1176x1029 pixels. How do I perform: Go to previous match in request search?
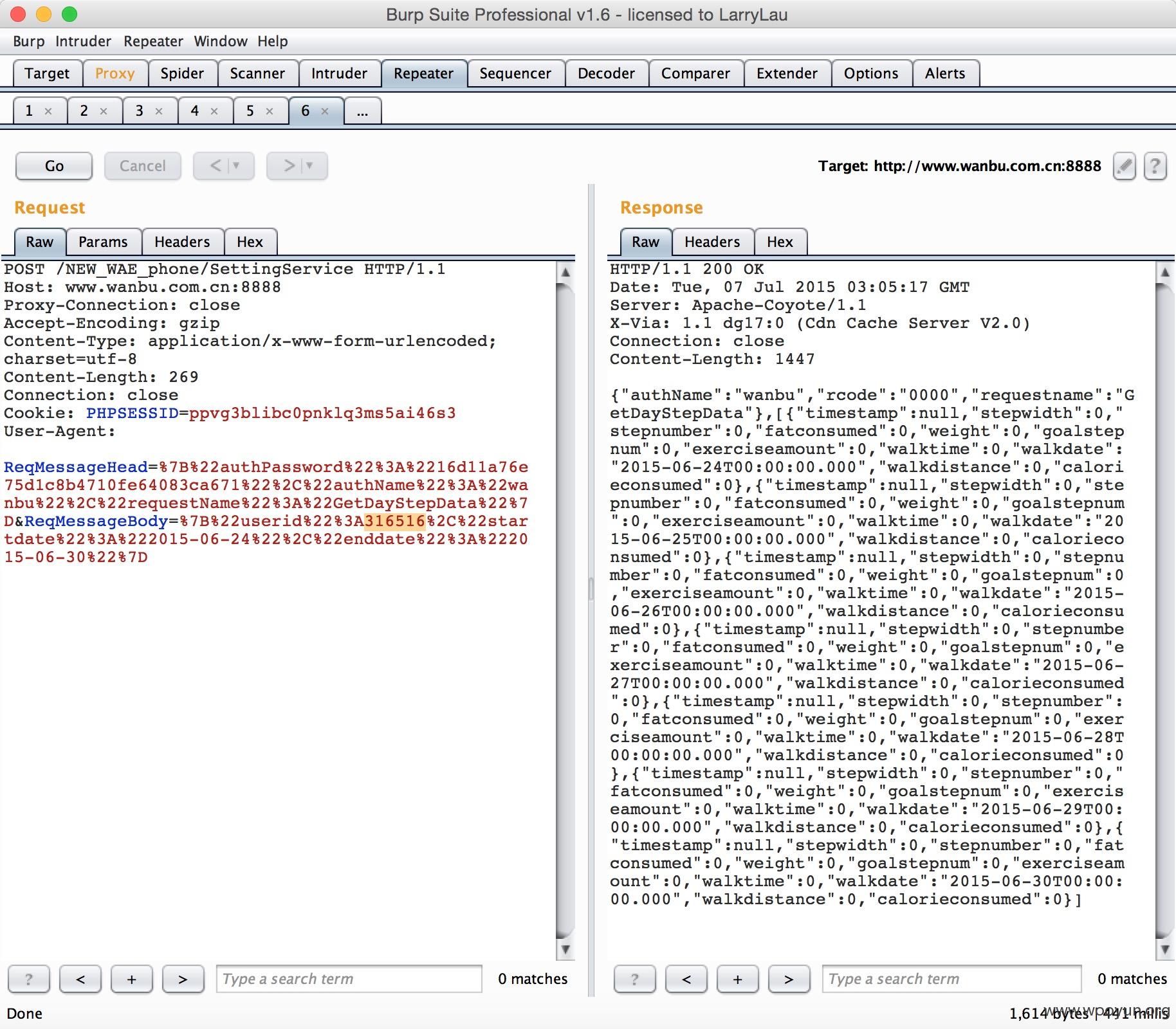[80, 979]
